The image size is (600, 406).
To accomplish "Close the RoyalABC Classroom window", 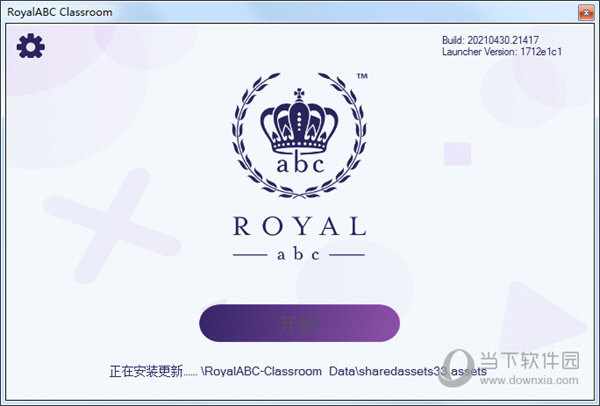I will click(x=586, y=13).
